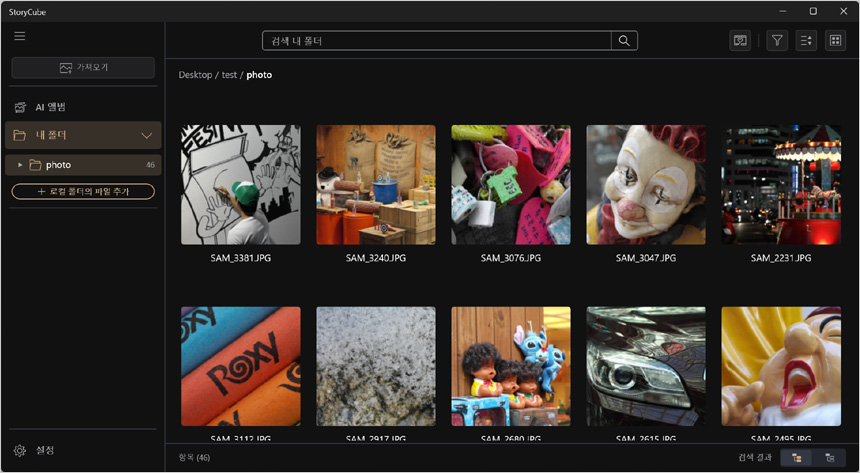Image resolution: width=860 pixels, height=473 pixels.
Task: Toggle search results to highlighted folder tree view
Action: [796, 457]
